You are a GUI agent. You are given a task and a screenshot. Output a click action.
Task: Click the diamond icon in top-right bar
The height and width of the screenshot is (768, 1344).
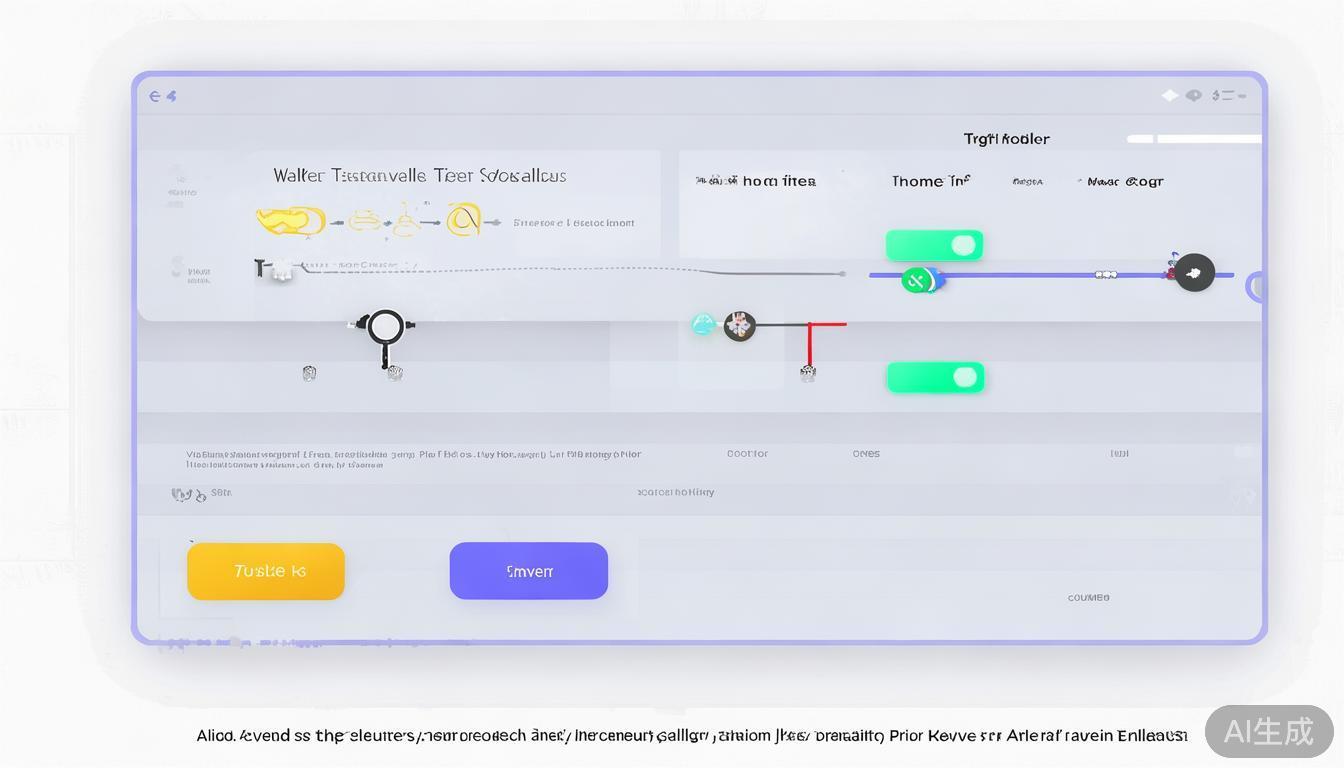click(1169, 96)
